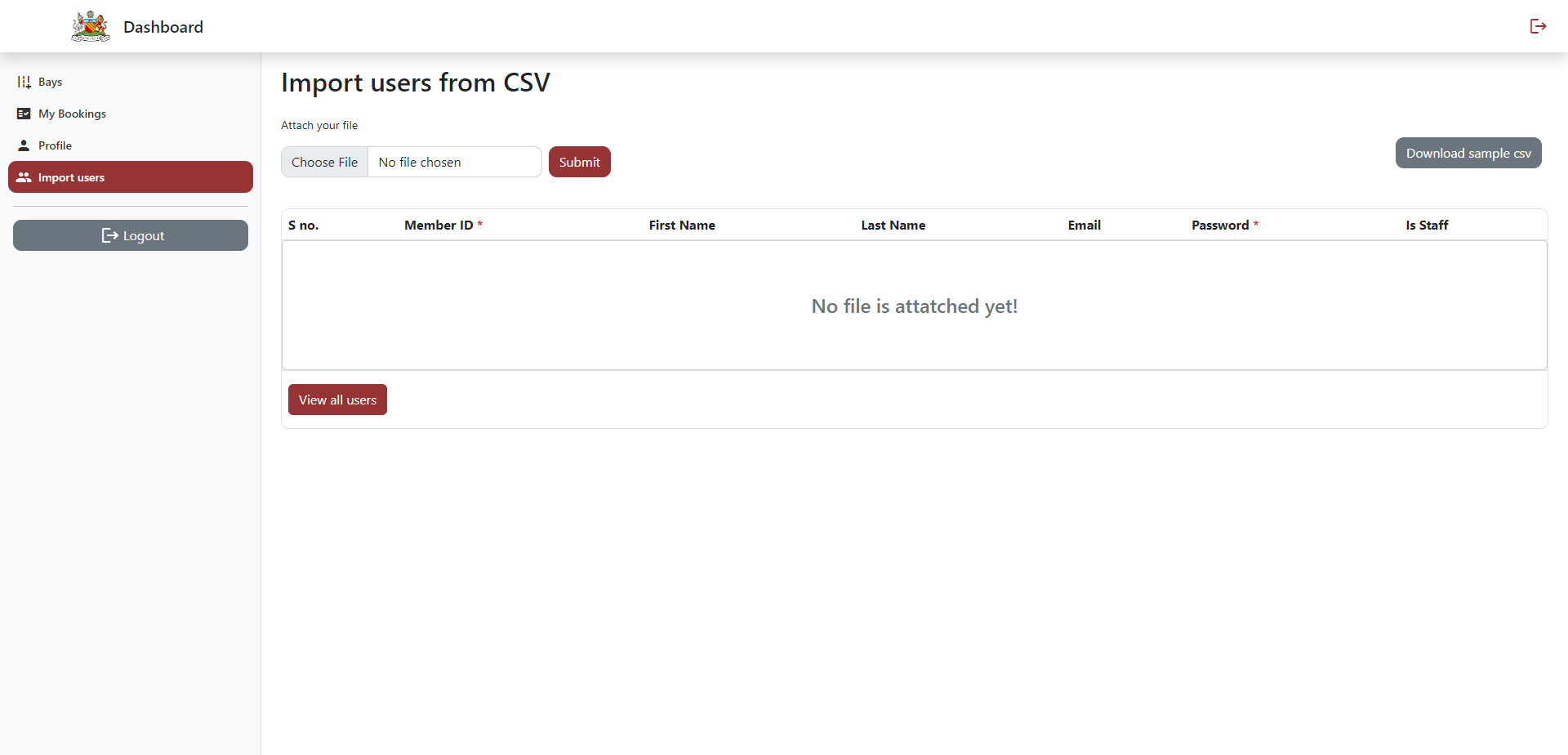This screenshot has height=755, width=1568.
Task: Click the Import users people icon
Action: [24, 177]
